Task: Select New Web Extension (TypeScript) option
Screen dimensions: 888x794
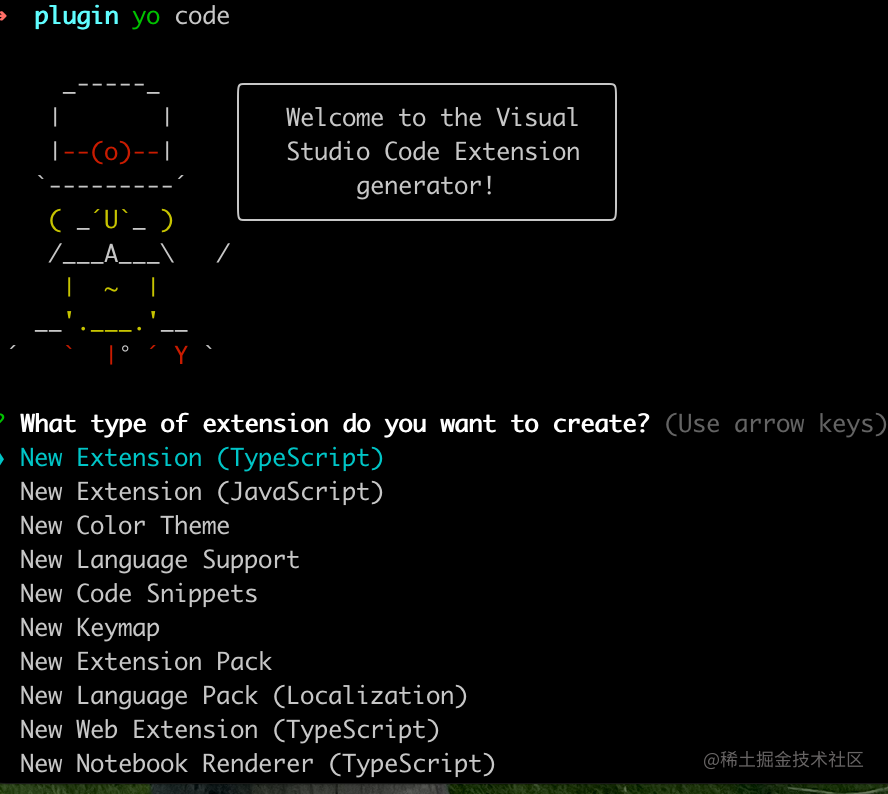Action: pyautogui.click(x=229, y=729)
